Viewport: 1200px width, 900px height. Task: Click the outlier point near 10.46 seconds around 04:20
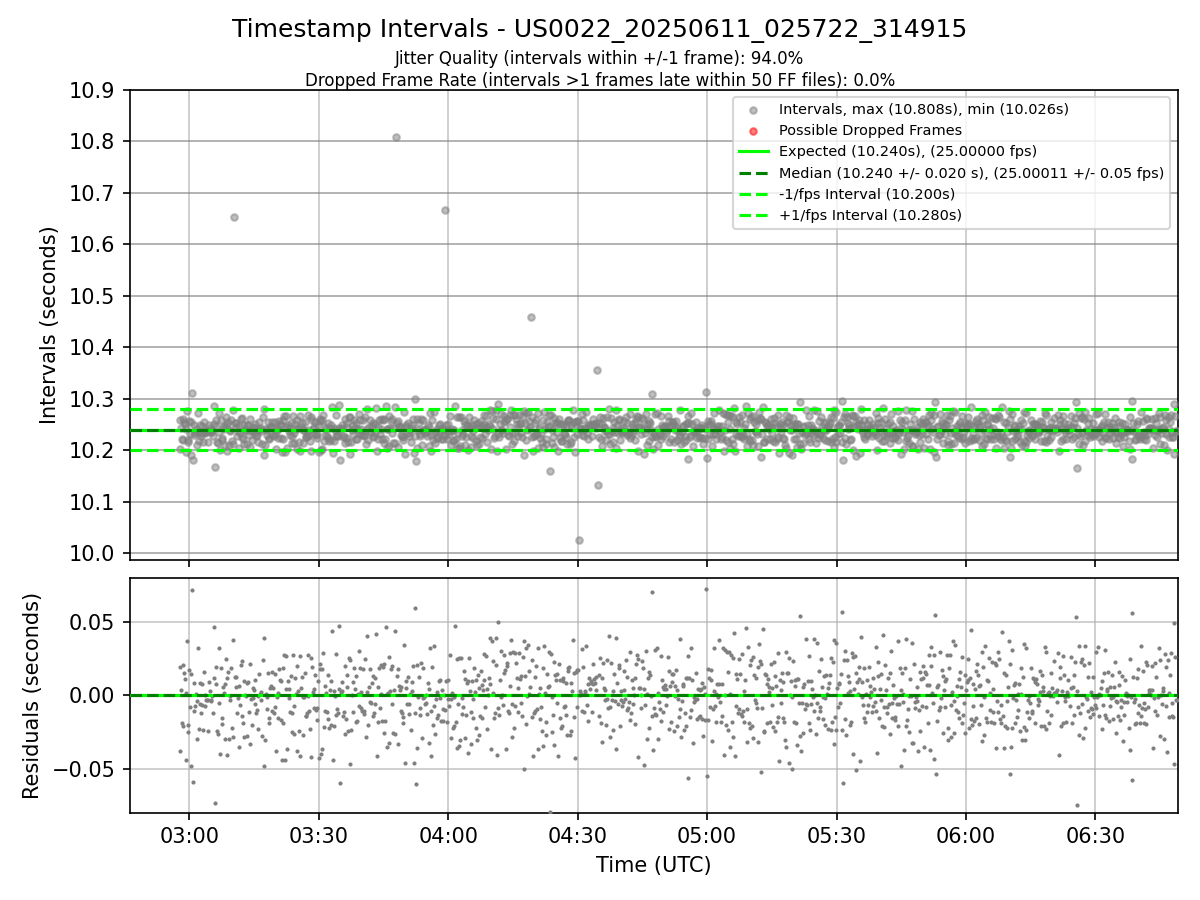point(531,317)
